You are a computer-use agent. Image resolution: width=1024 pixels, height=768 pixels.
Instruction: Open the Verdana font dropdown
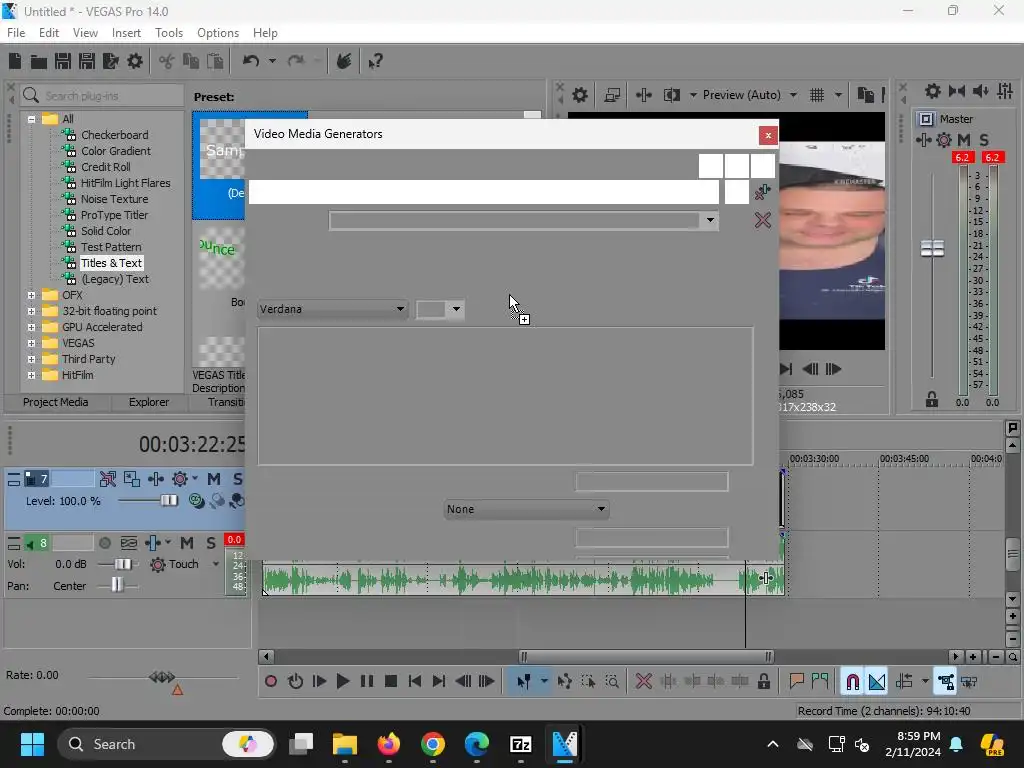(332, 309)
